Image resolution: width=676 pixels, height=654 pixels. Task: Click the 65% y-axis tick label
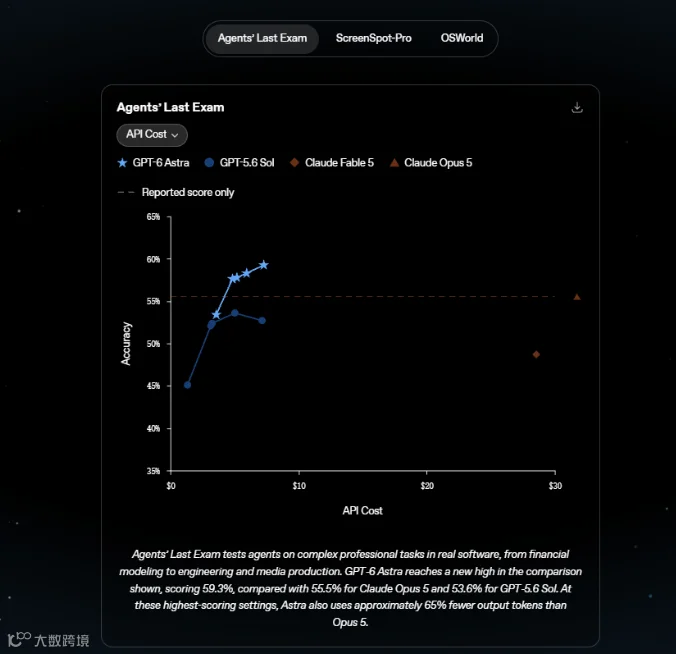tap(153, 216)
